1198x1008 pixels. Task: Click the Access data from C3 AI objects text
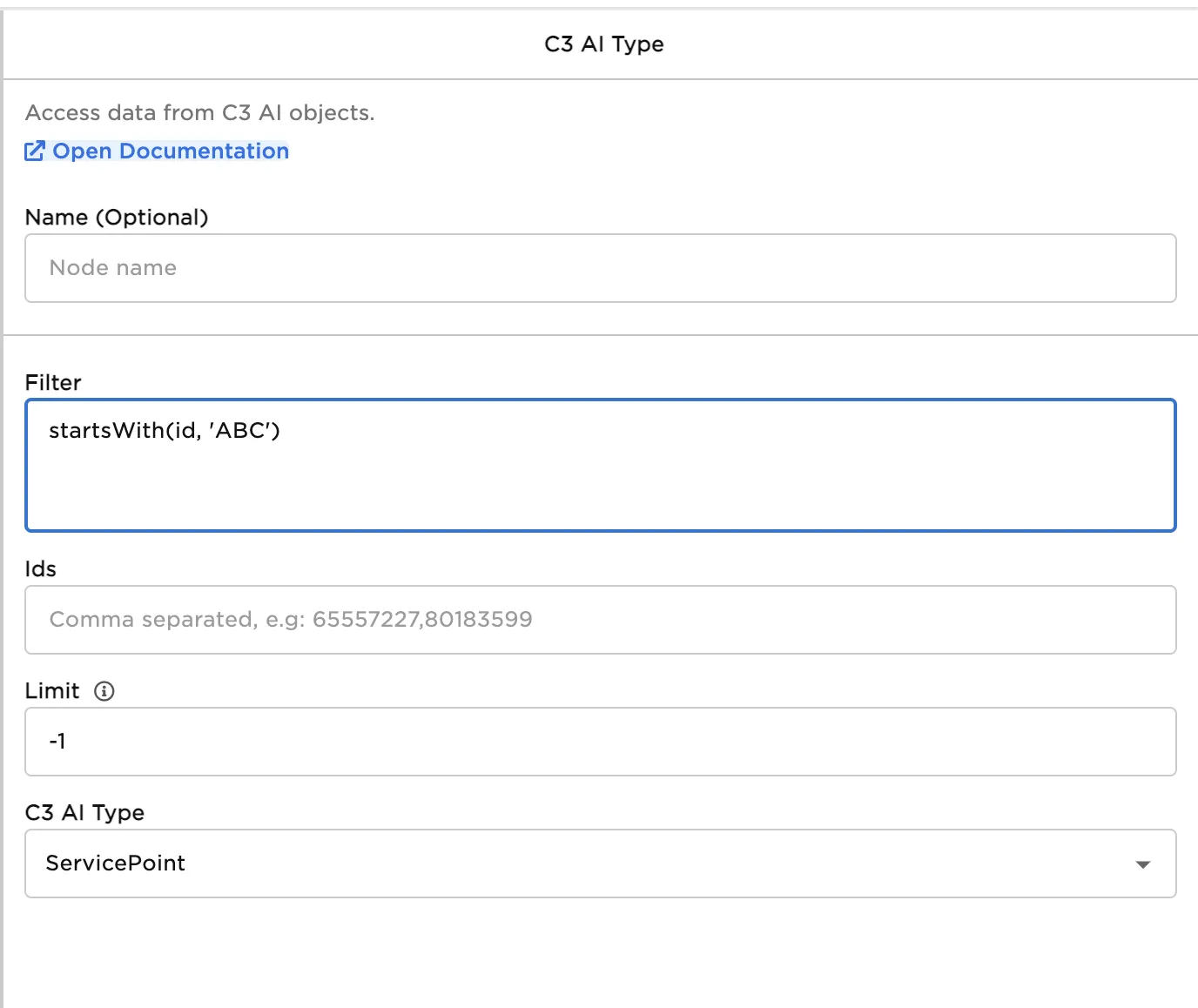(x=199, y=113)
